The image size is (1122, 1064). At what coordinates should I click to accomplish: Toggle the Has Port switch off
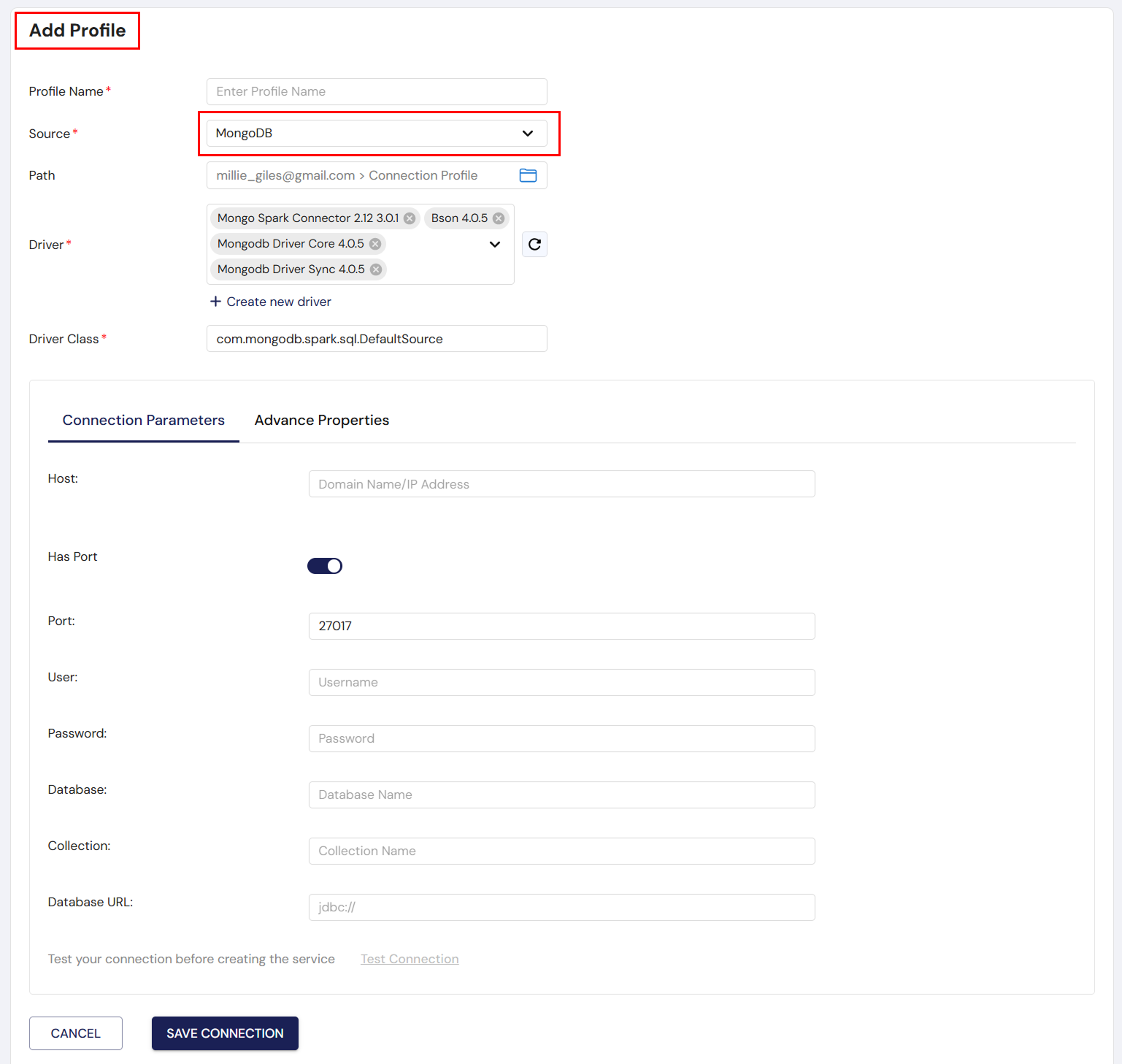point(325,566)
